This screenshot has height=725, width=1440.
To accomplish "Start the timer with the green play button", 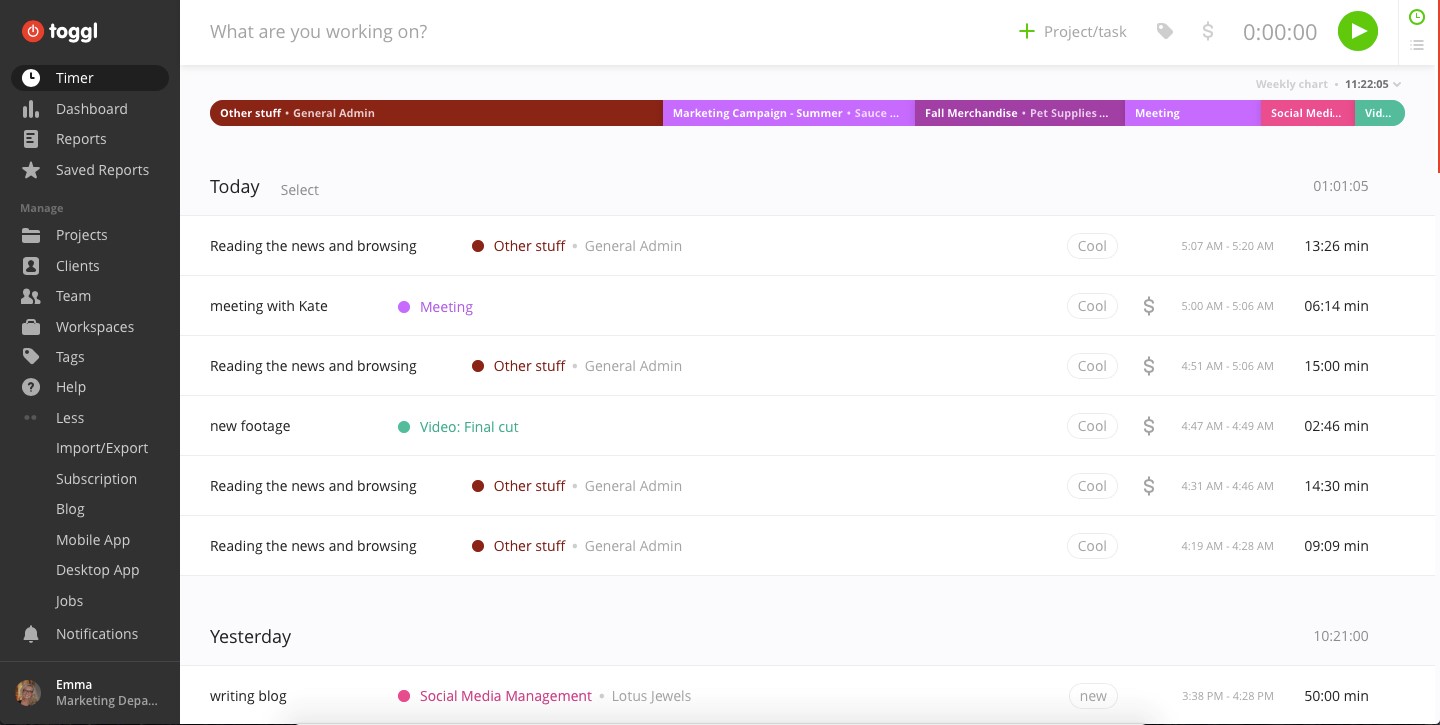I will (x=1357, y=31).
